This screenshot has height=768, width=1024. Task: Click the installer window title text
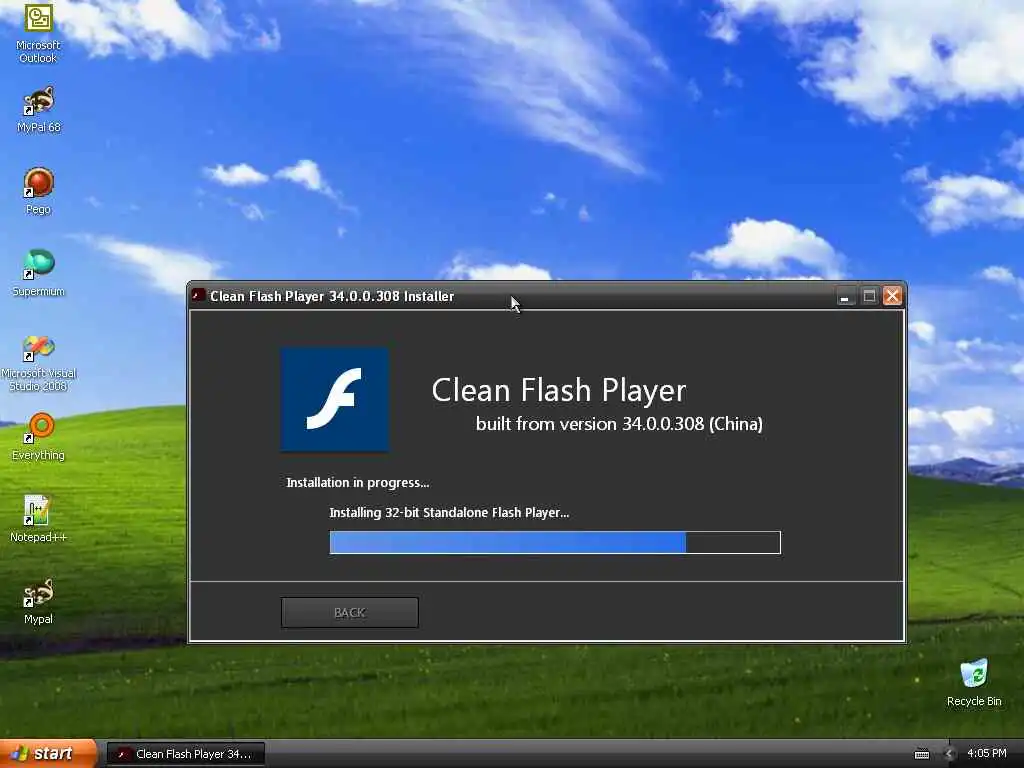[x=332, y=296]
